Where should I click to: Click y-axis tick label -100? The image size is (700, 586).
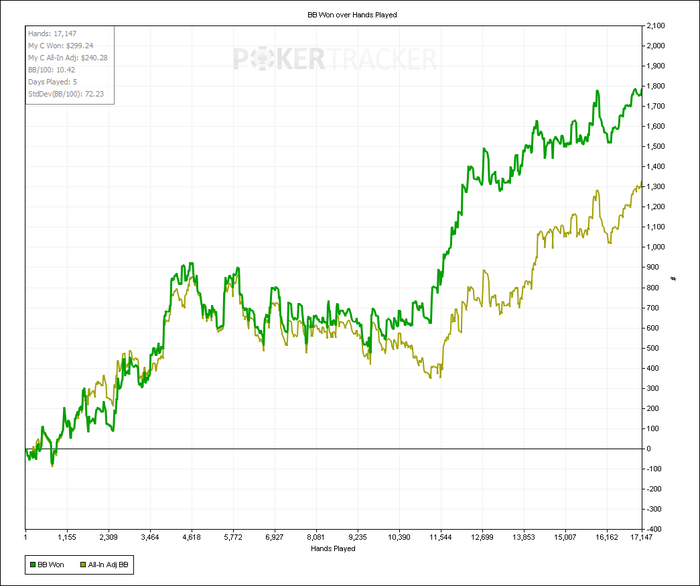click(654, 469)
